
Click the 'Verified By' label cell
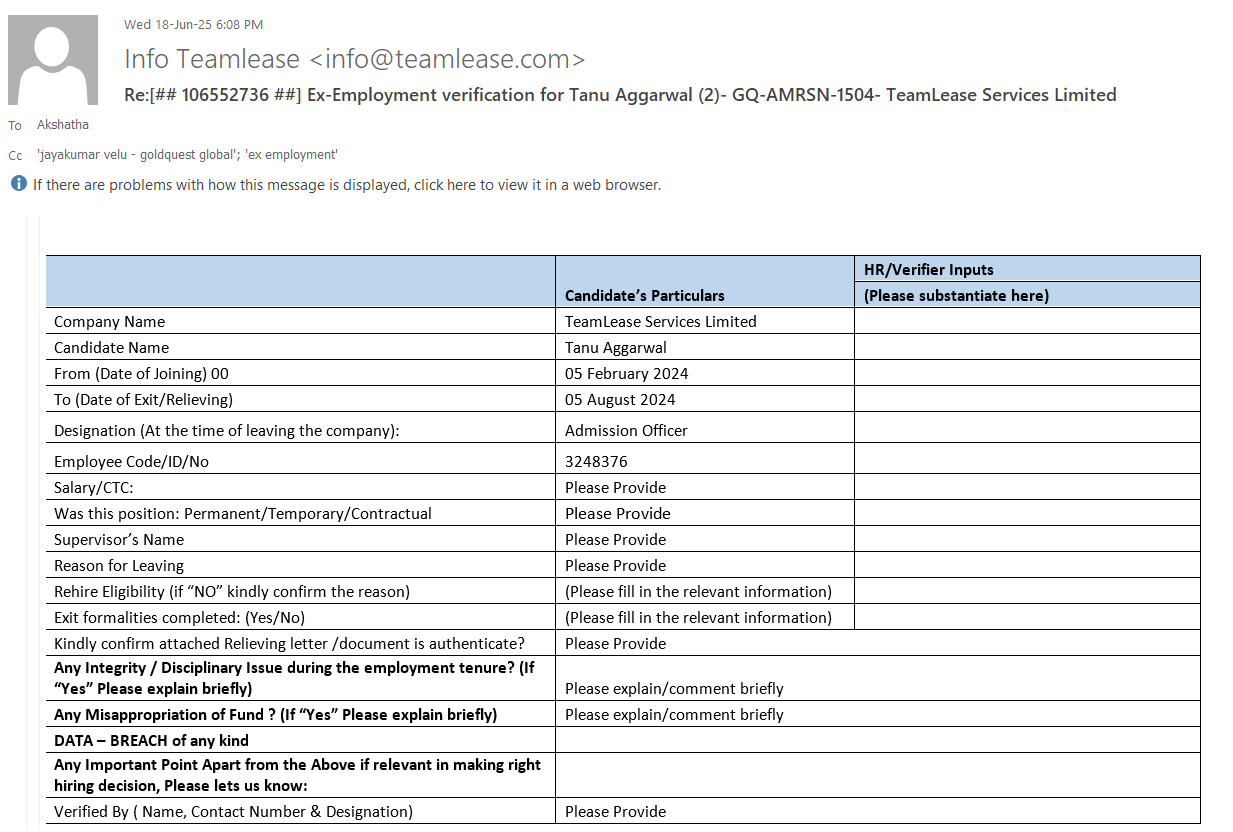click(x=301, y=811)
